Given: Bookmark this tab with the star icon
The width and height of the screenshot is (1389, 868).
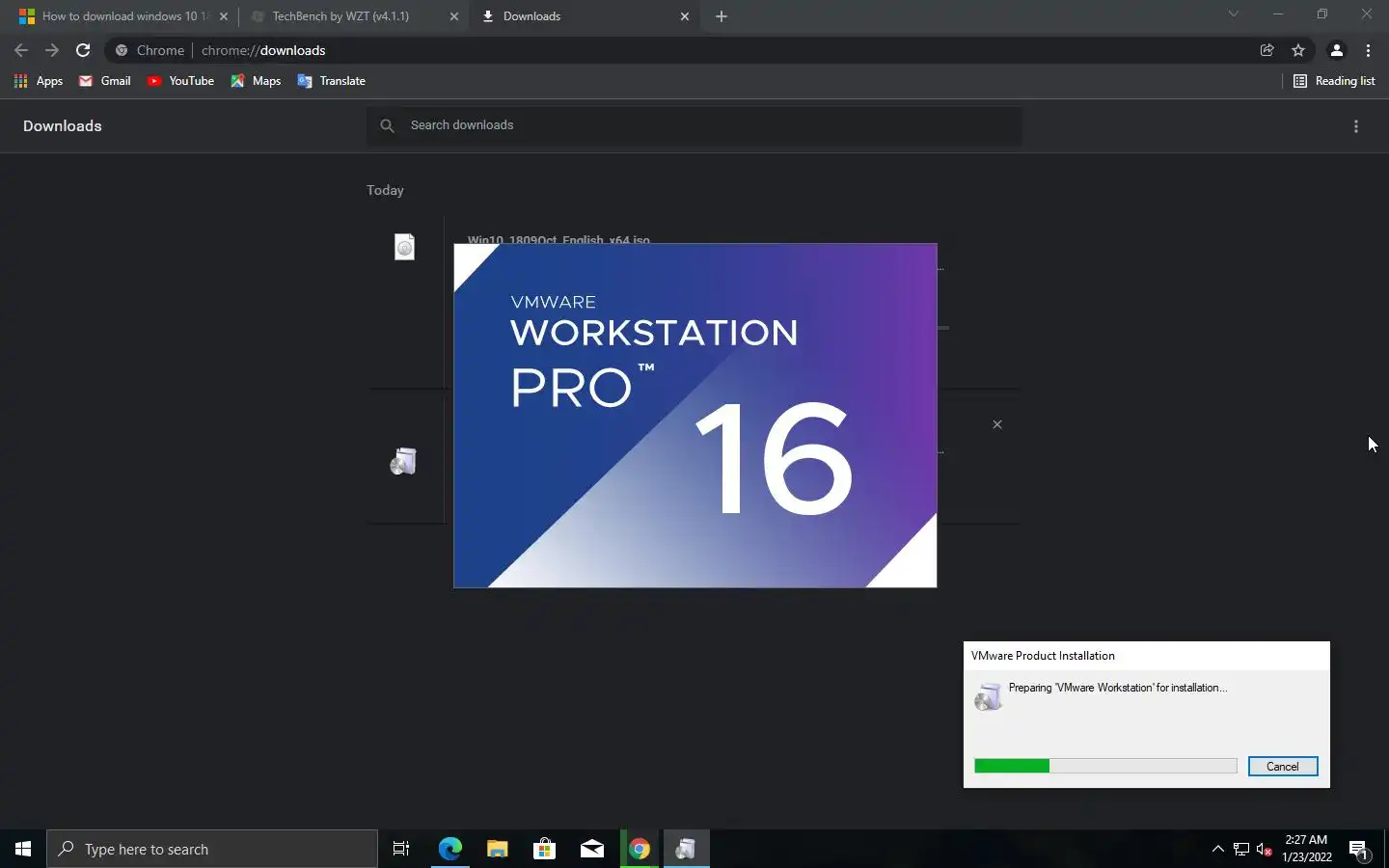Looking at the screenshot, I should click(x=1298, y=50).
